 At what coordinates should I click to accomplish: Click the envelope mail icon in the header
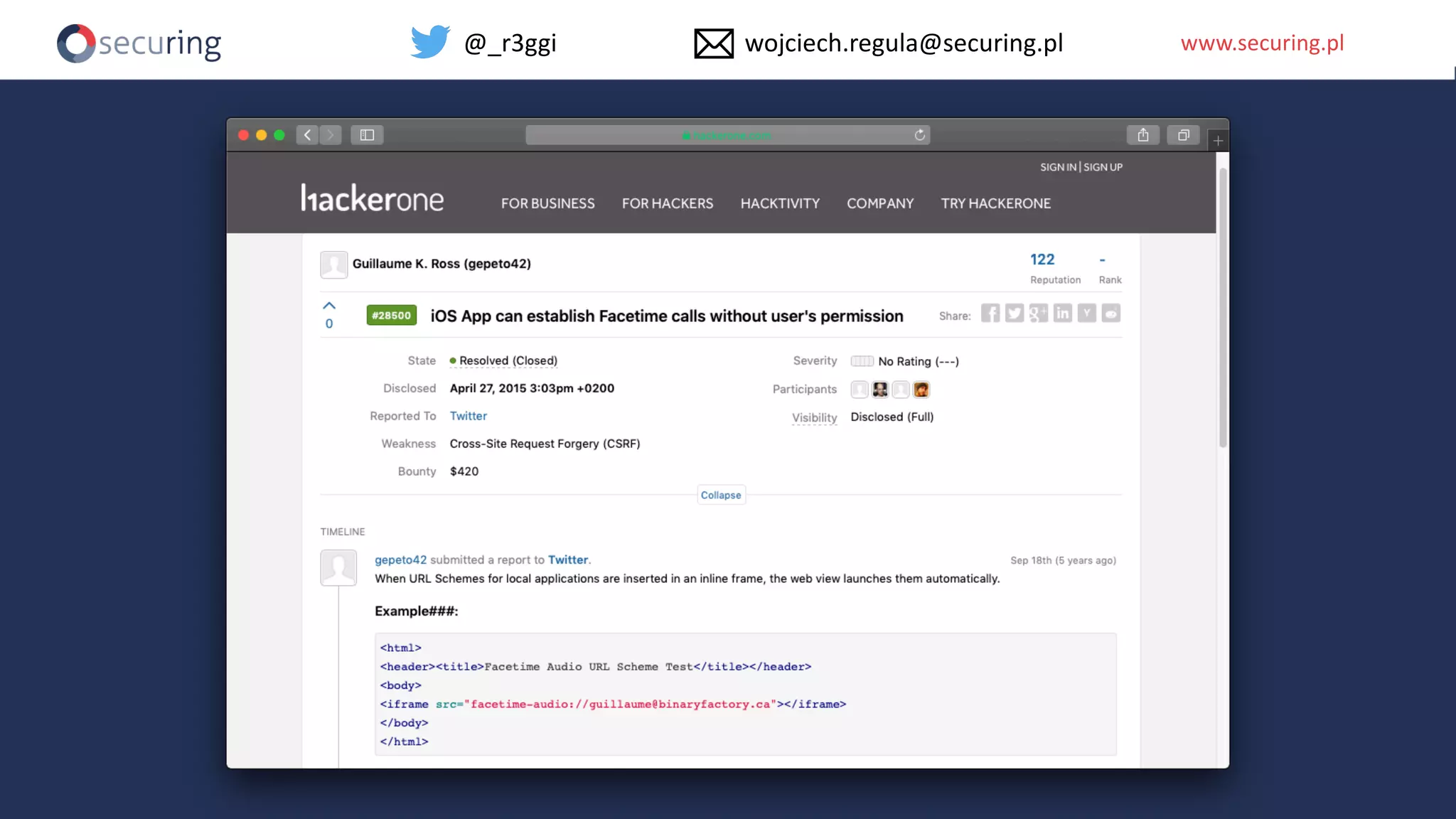click(714, 43)
